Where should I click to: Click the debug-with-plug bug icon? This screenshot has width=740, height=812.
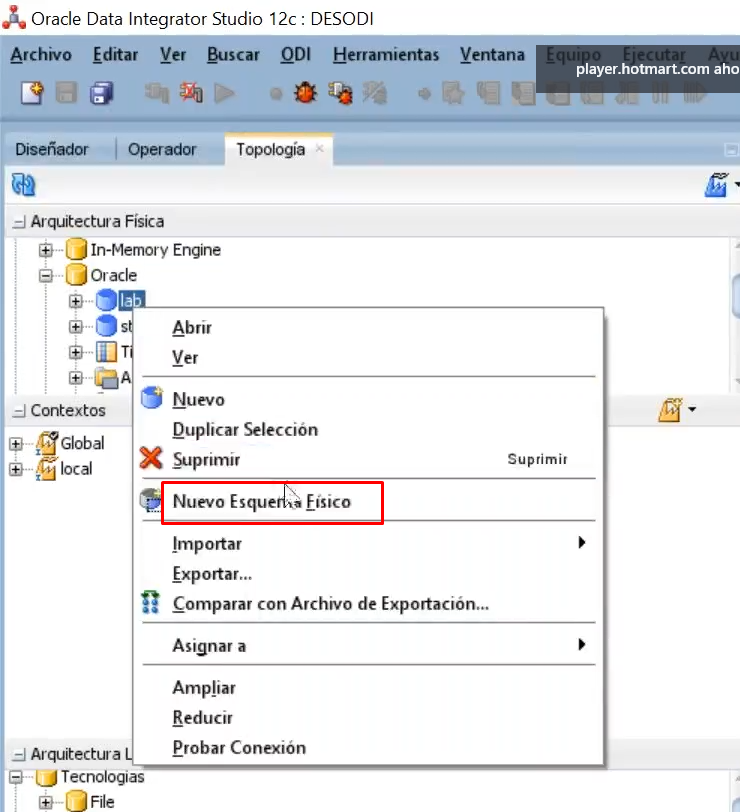pyautogui.click(x=340, y=93)
